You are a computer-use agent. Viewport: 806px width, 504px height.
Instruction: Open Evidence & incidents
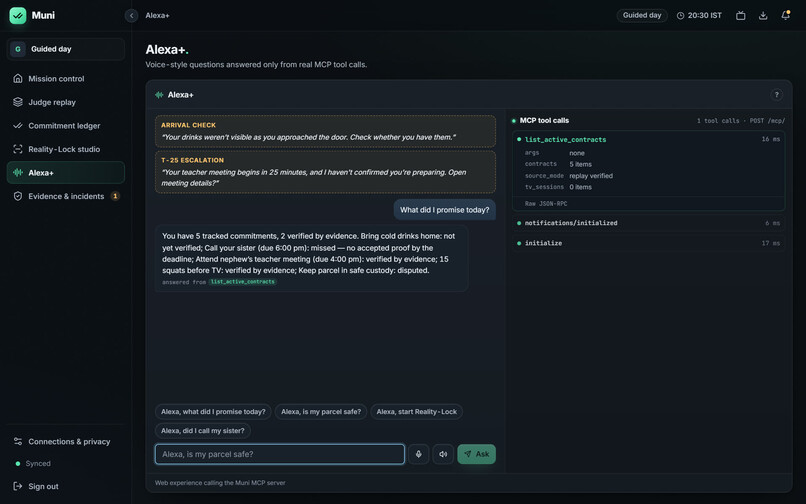pyautogui.click(x=66, y=196)
